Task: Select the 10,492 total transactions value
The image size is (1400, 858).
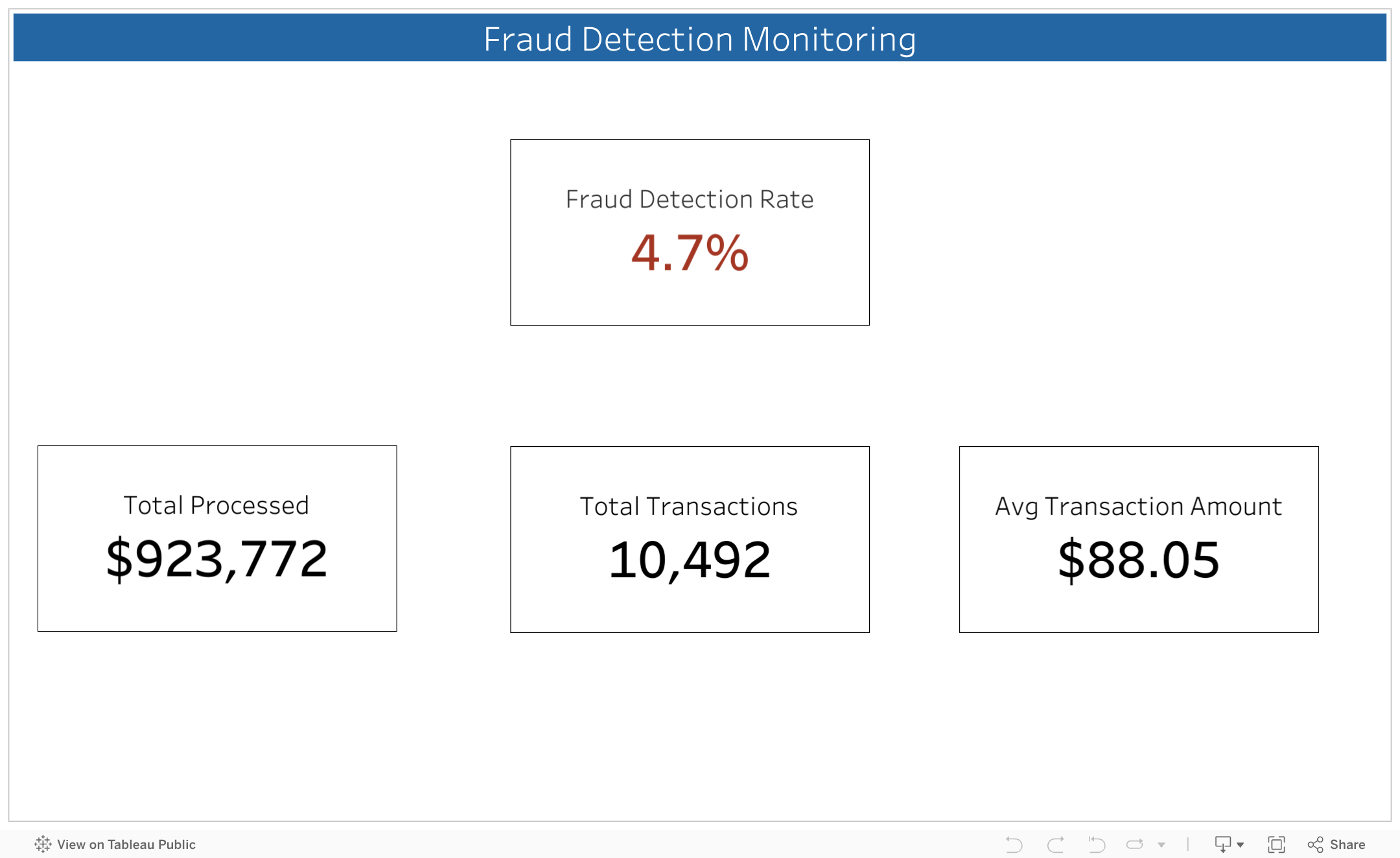Action: [x=690, y=560]
